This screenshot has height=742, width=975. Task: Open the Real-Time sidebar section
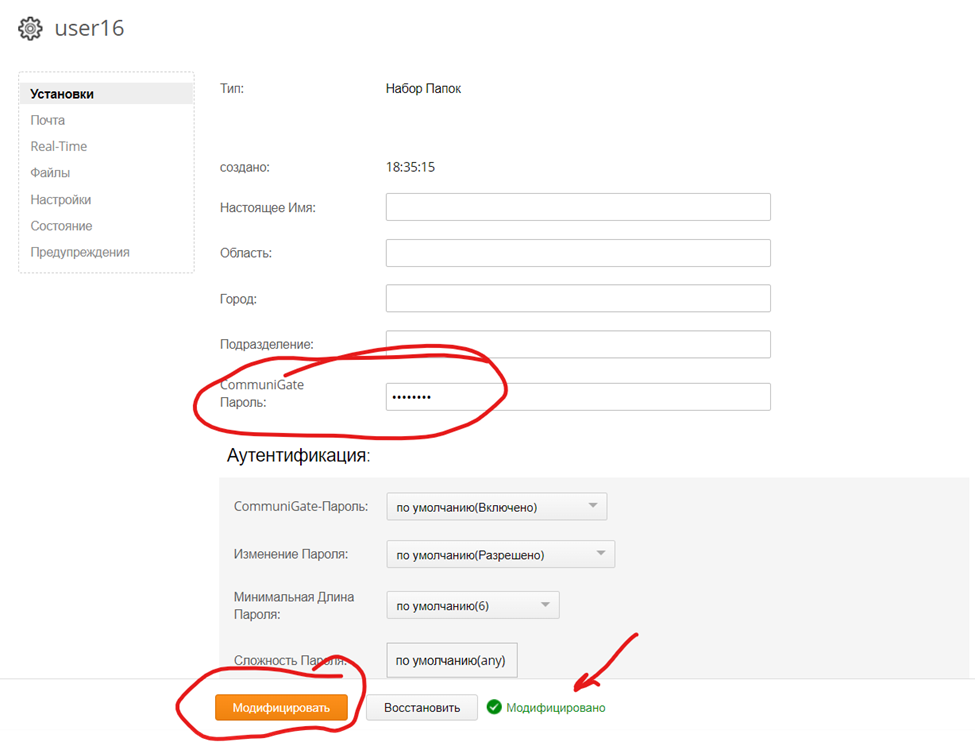tap(58, 146)
